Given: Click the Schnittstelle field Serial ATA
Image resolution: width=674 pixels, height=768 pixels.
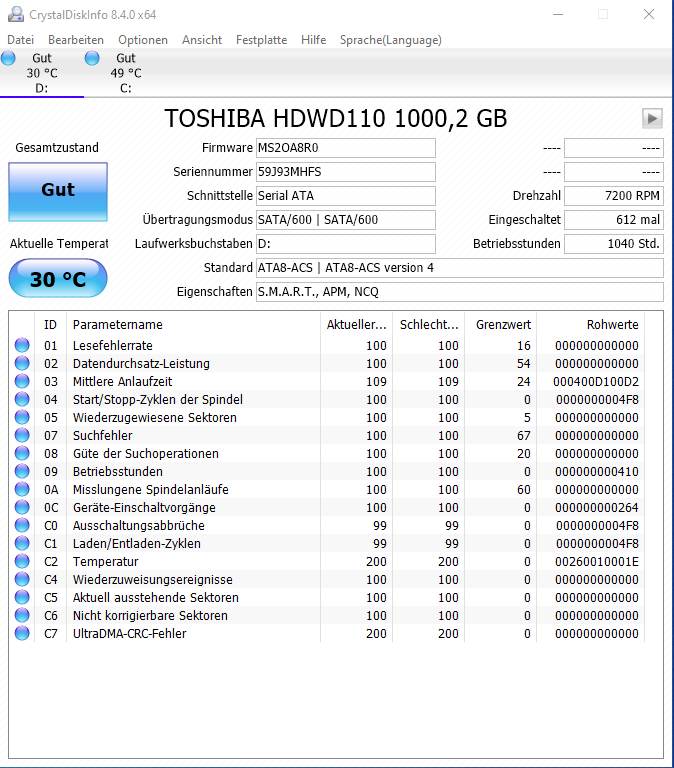Looking at the screenshot, I should pyautogui.click(x=346, y=196).
